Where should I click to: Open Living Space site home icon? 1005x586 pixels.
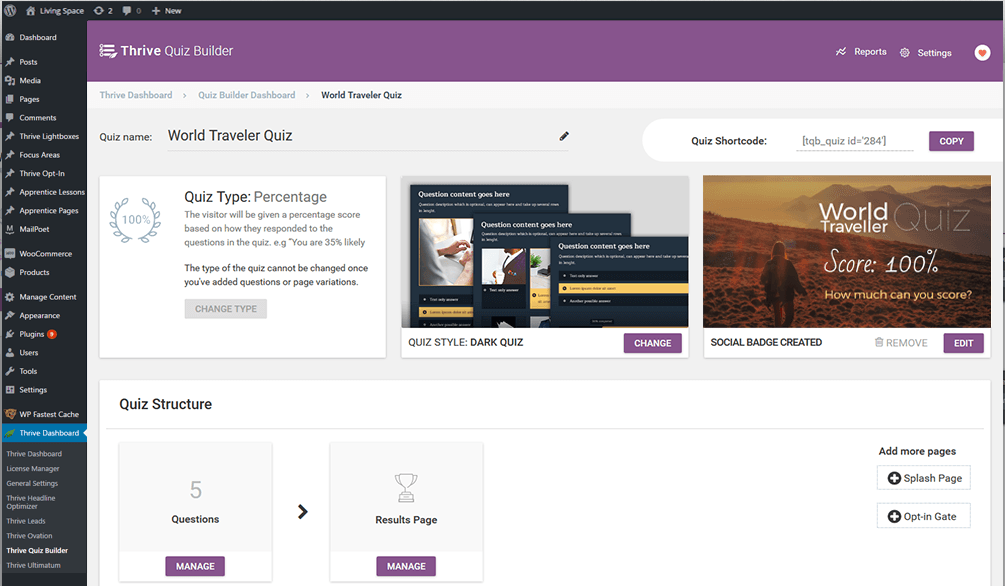point(30,10)
